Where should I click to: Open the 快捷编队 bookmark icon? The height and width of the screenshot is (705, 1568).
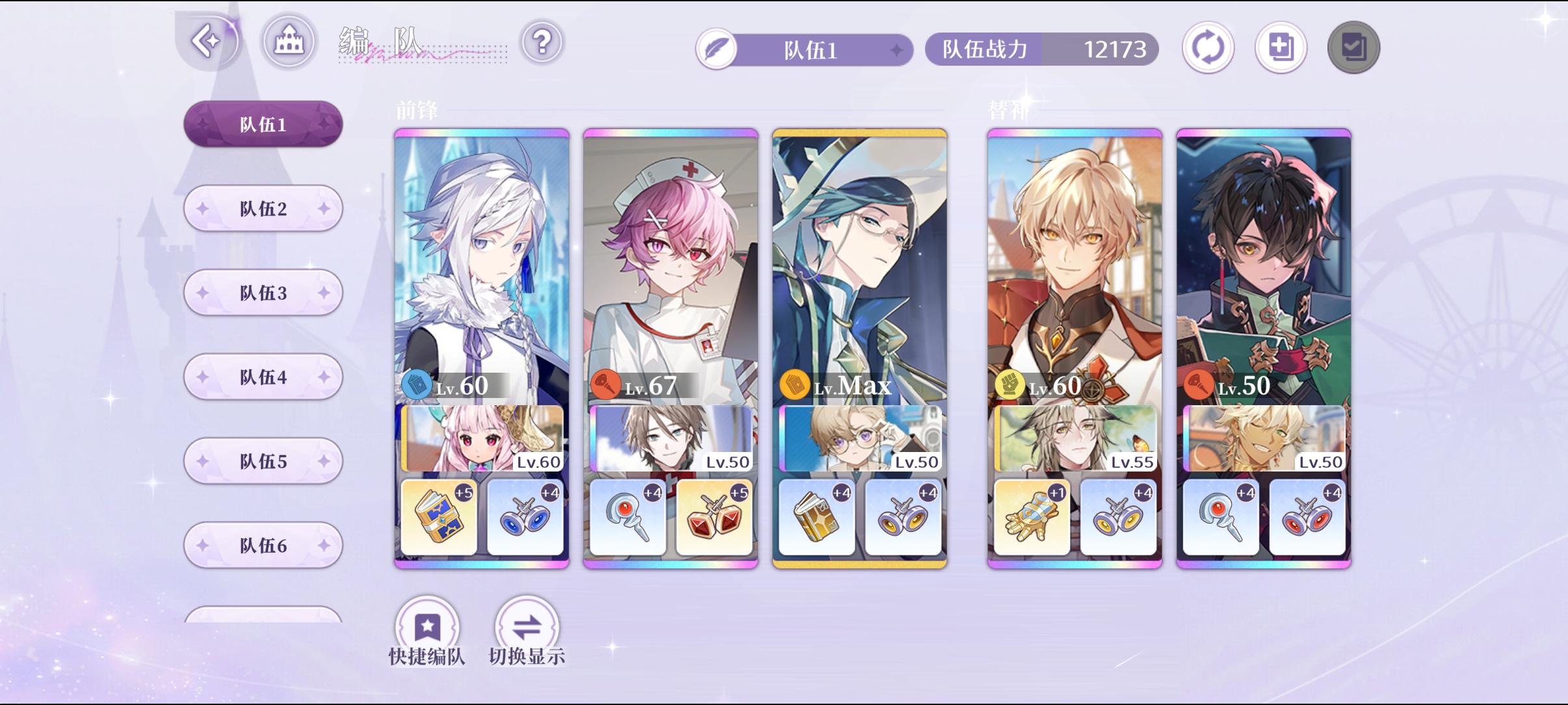pos(427,627)
